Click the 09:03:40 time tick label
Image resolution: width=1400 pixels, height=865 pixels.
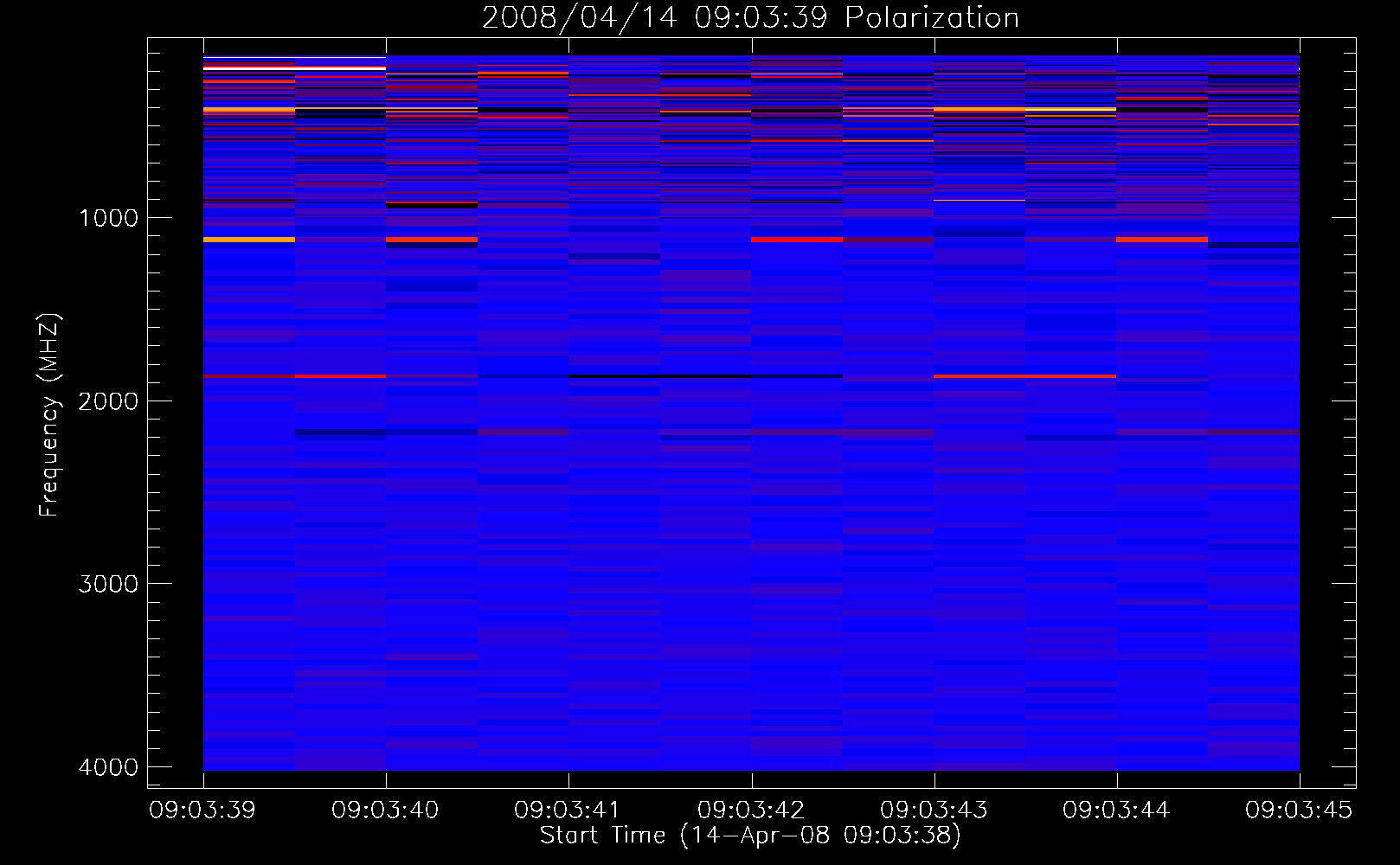[385, 811]
